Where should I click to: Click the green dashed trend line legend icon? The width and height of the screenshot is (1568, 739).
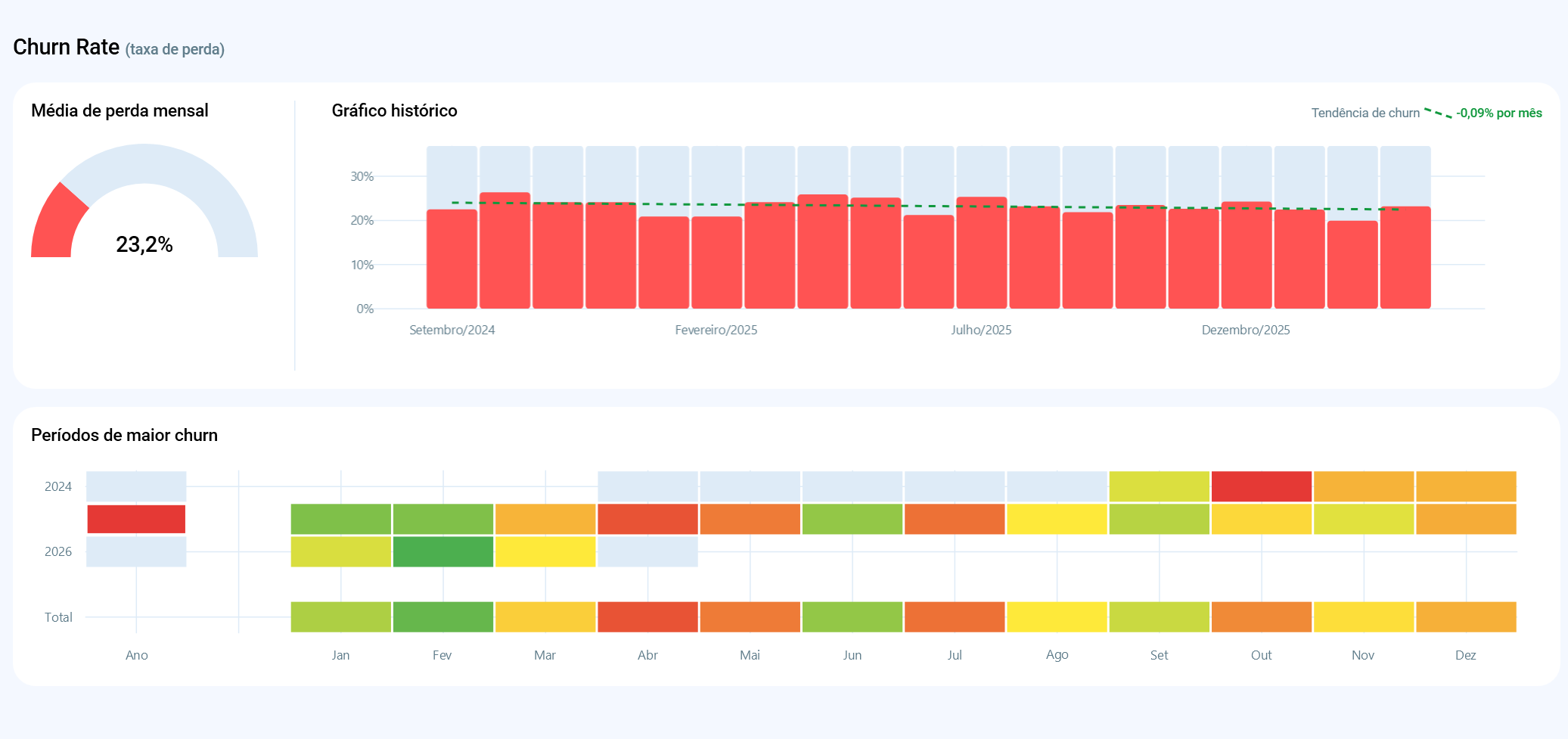pos(1438,113)
